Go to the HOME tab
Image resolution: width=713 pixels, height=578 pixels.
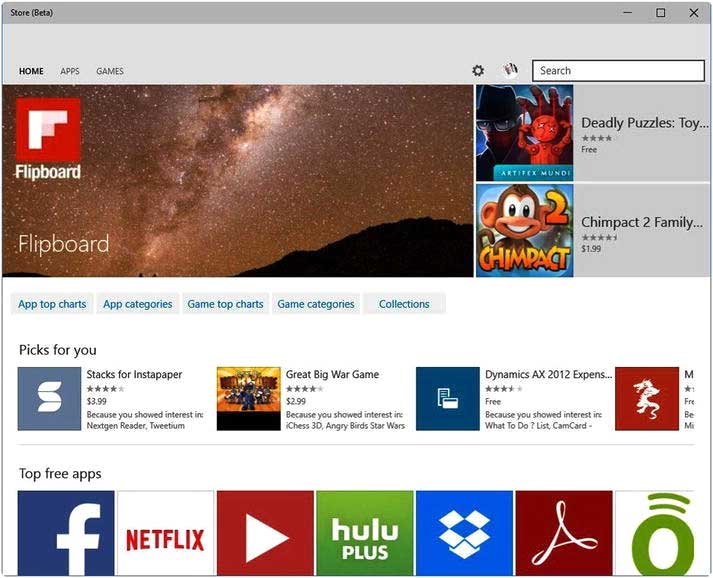[x=31, y=72]
